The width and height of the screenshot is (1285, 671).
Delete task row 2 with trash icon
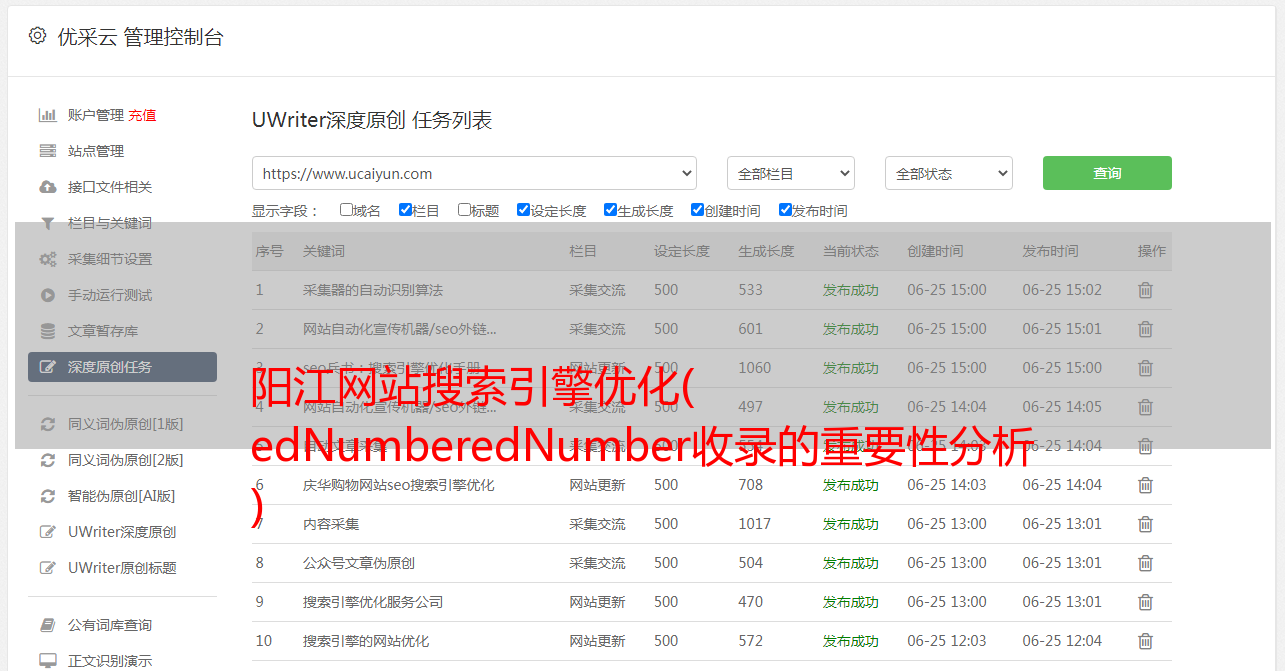pyautogui.click(x=1145, y=329)
